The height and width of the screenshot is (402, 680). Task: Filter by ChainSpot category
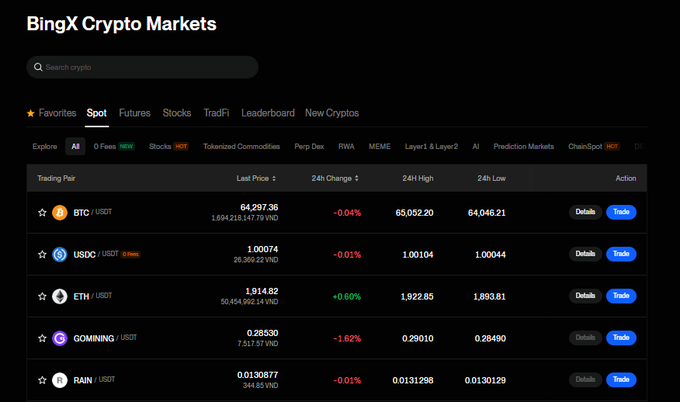(x=594, y=147)
